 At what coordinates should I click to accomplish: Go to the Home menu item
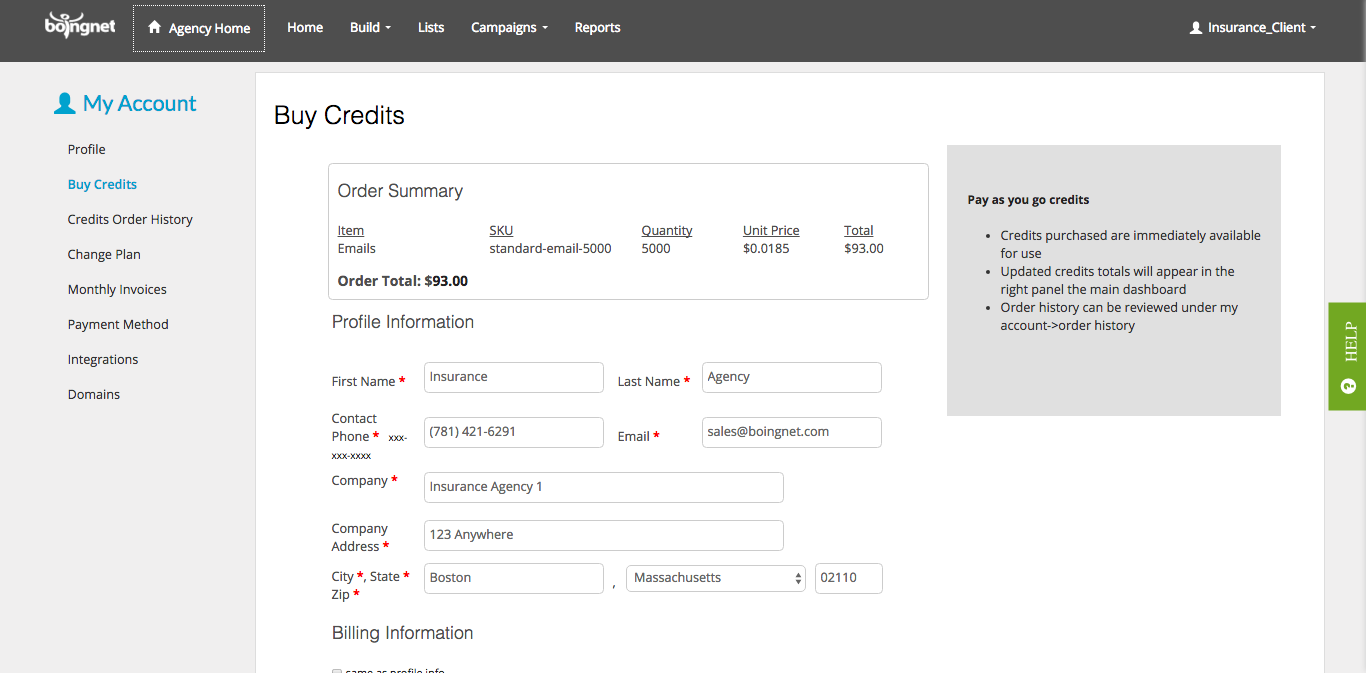coord(305,28)
